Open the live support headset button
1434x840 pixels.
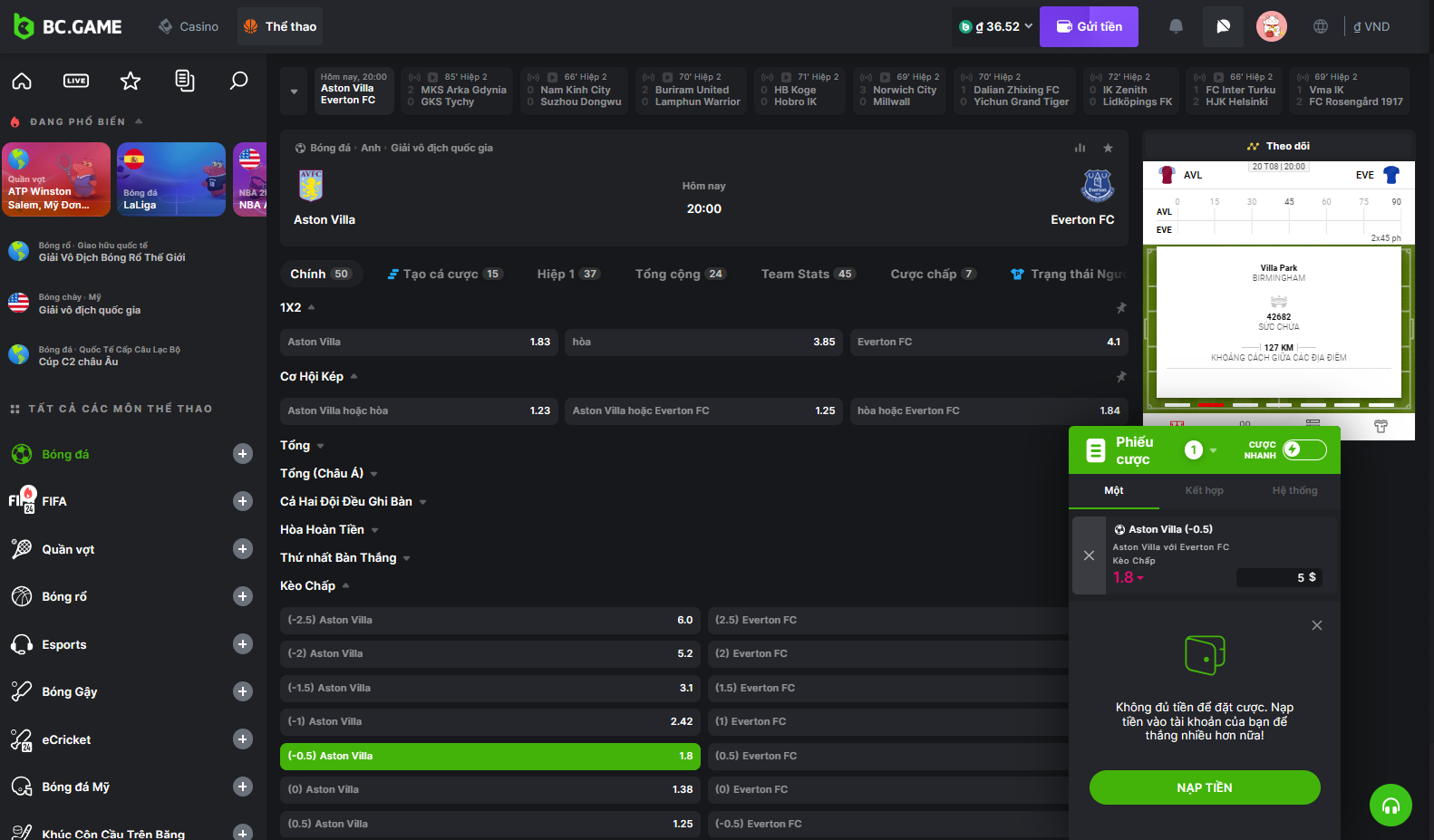click(1390, 805)
